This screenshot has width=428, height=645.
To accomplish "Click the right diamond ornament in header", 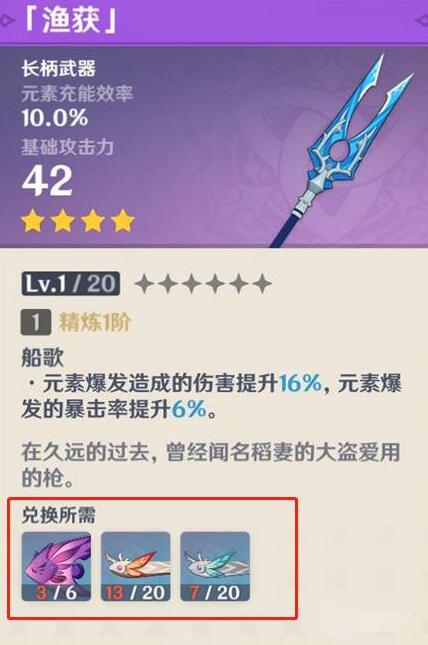I will [421, 20].
